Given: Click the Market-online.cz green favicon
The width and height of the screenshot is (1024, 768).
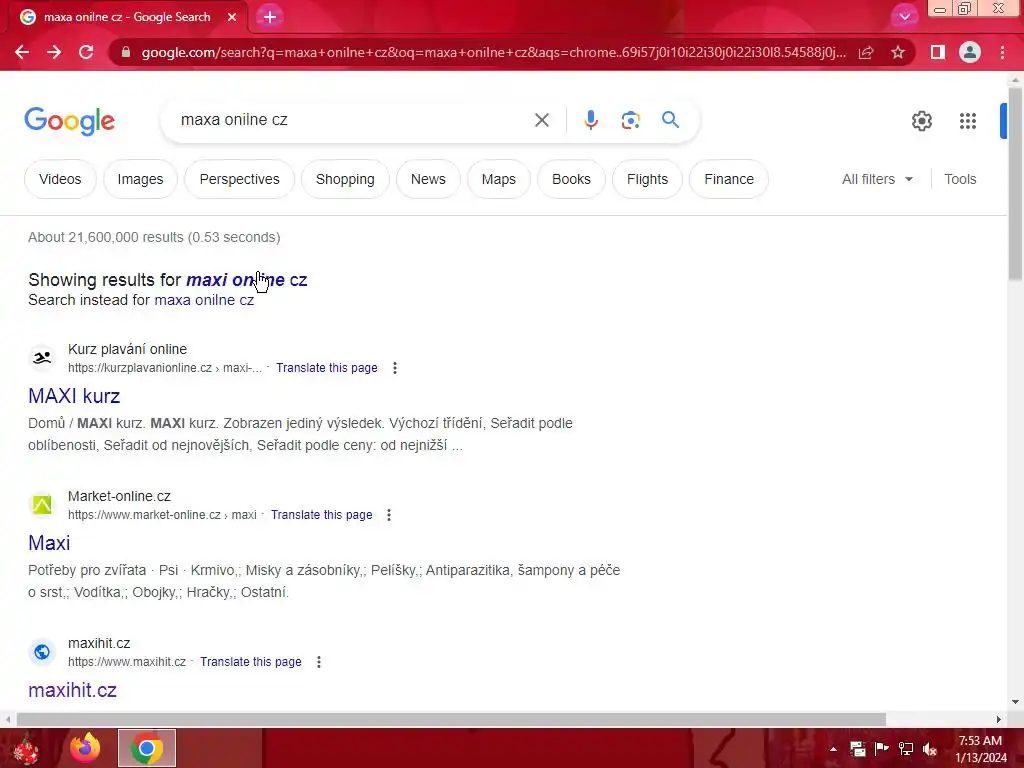Looking at the screenshot, I should pos(42,504).
